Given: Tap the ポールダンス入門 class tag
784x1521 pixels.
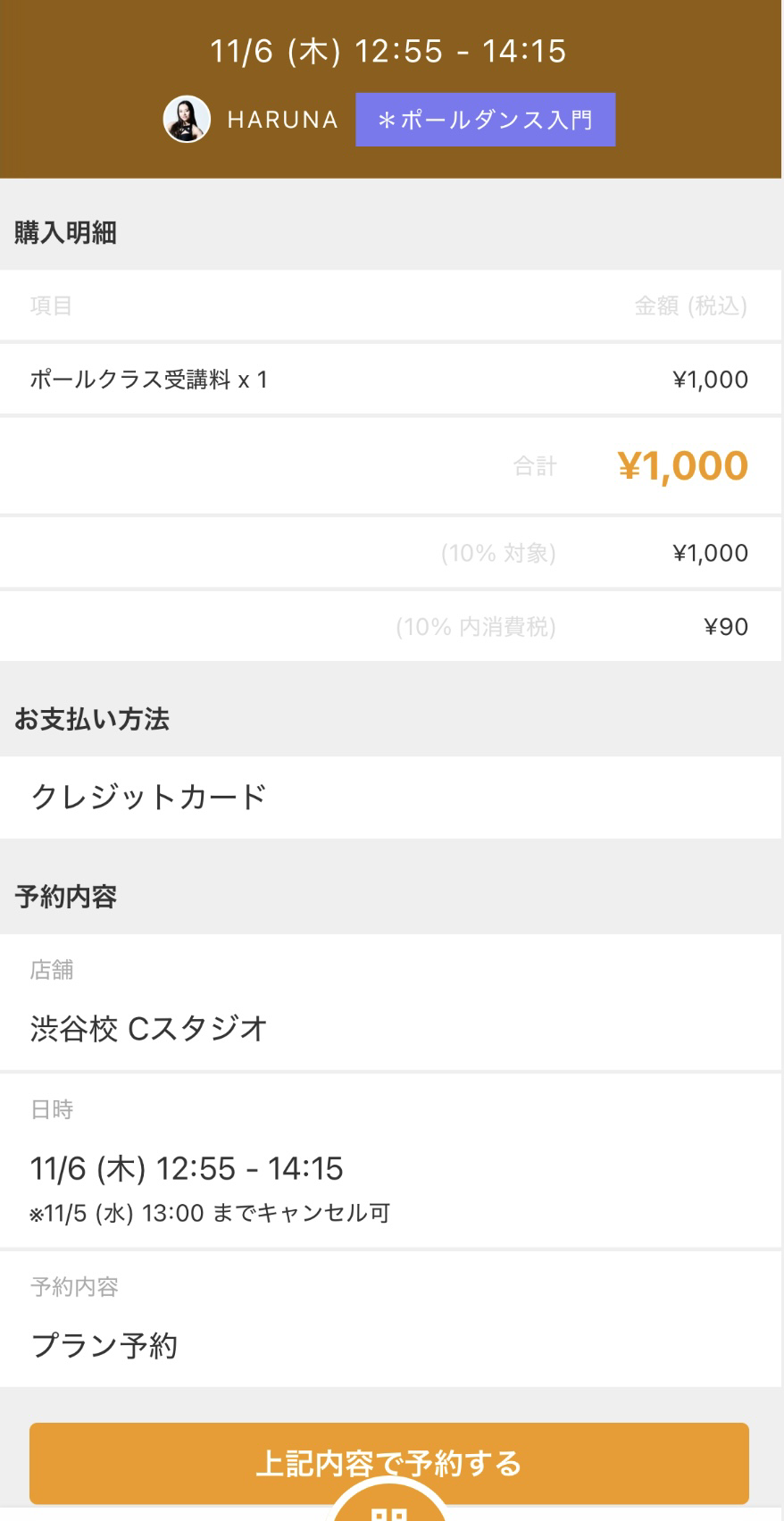Looking at the screenshot, I should 485,120.
